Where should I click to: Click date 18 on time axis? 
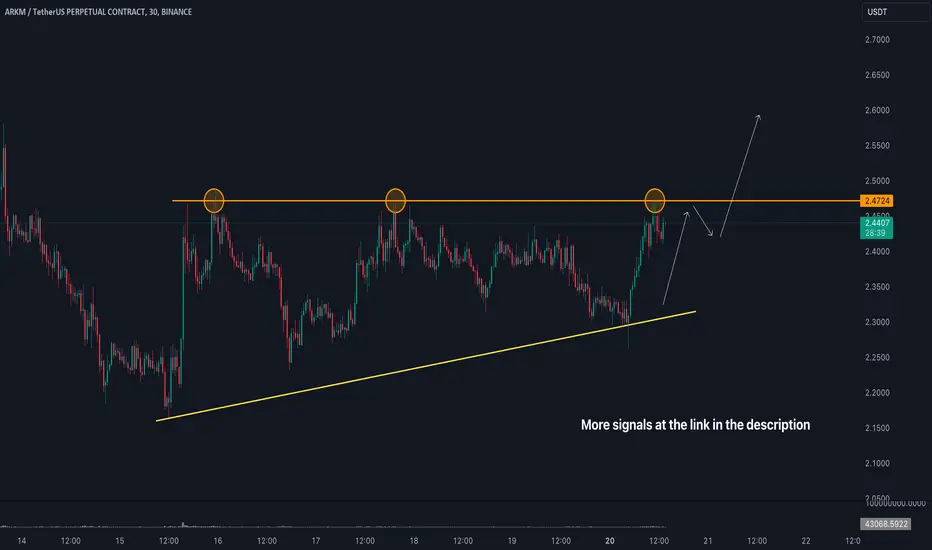tap(414, 540)
